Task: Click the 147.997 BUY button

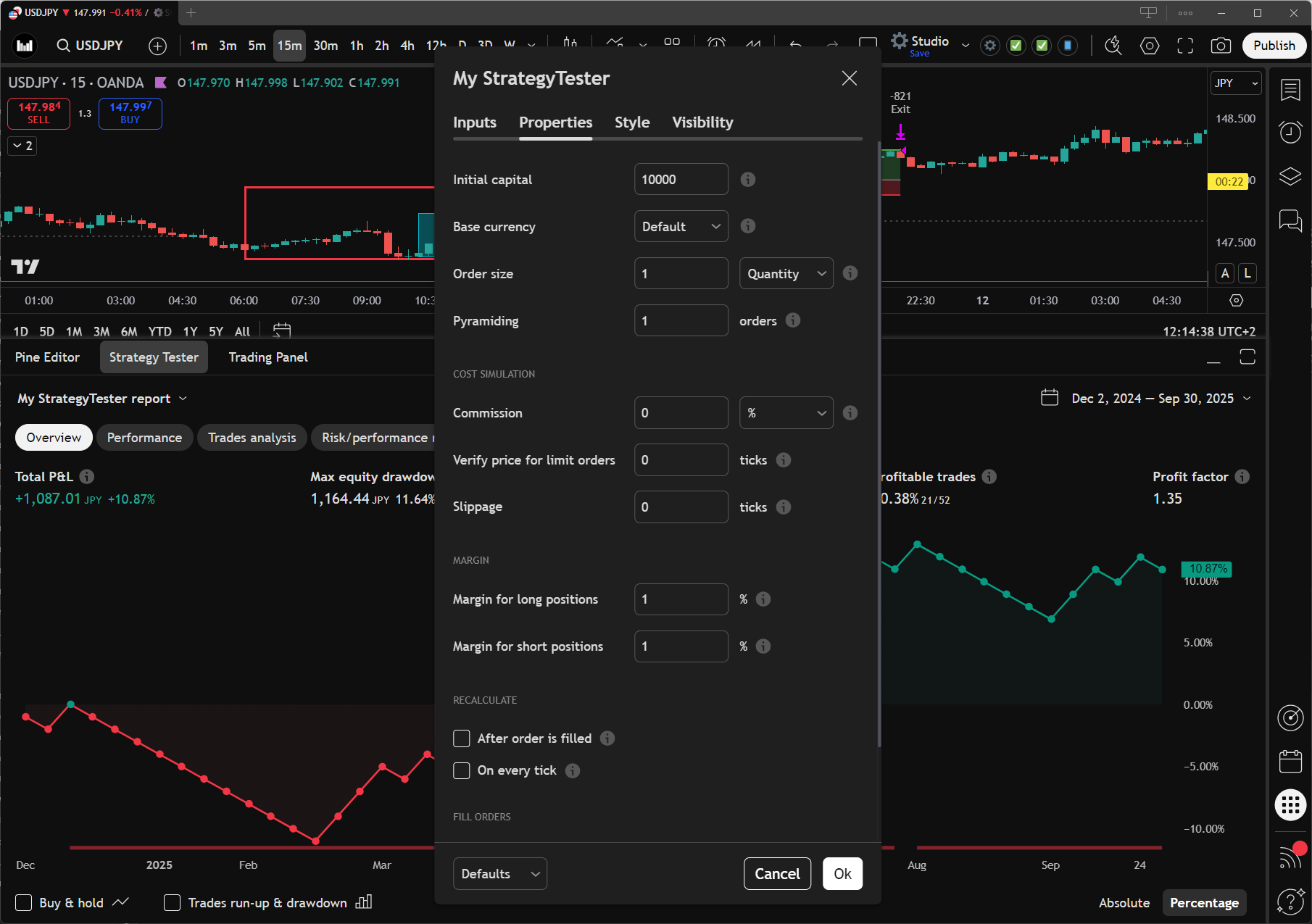Action: [130, 113]
